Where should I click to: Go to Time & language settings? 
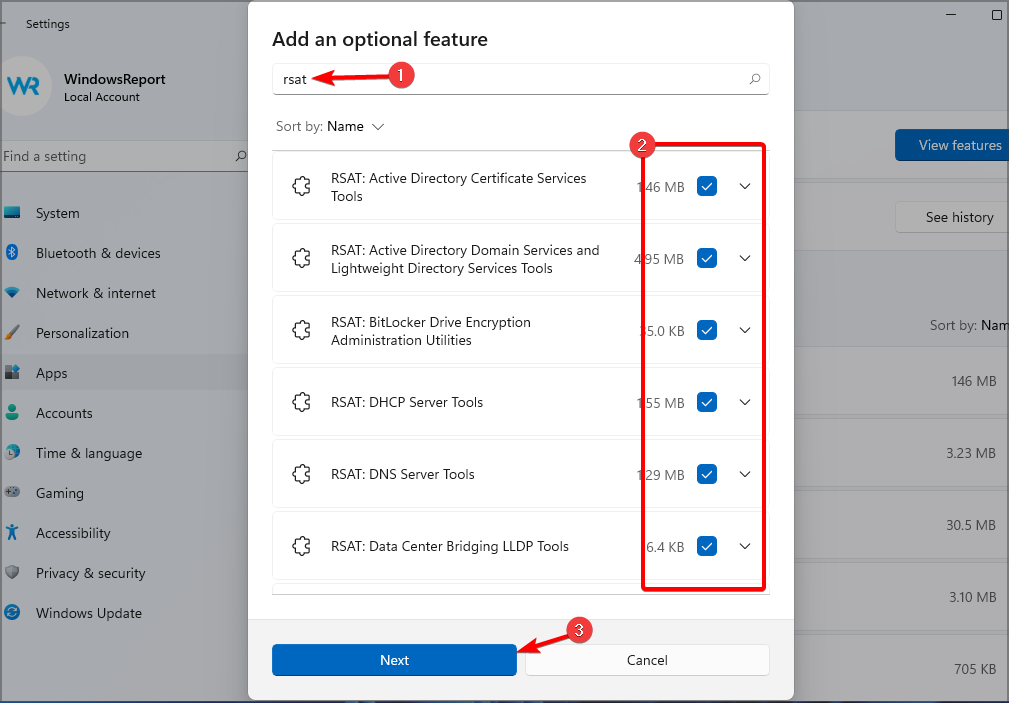point(88,453)
